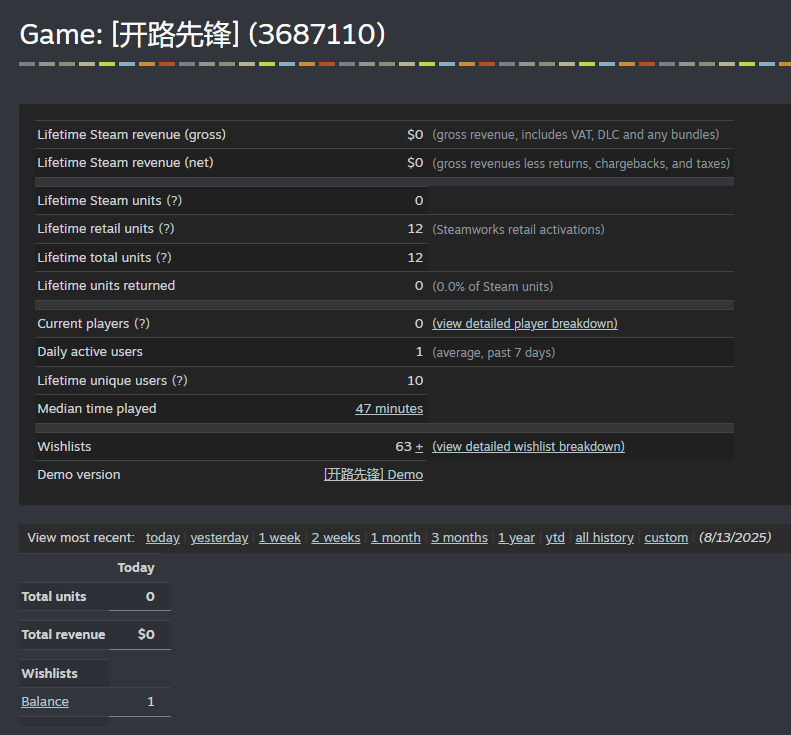791x735 pixels.
Task: Open the 47 minutes median time link
Action: (389, 409)
